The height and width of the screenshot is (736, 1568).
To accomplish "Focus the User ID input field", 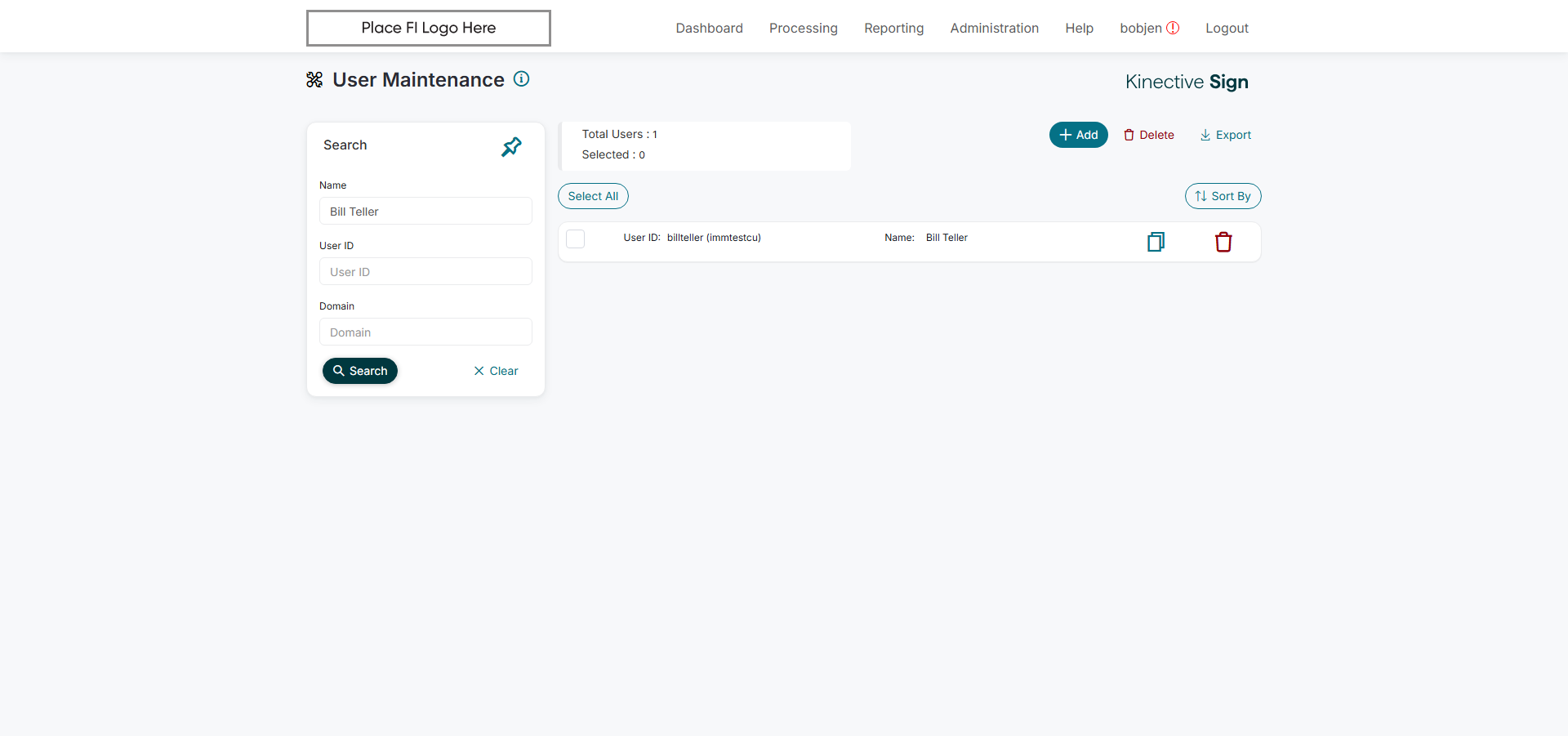I will (425, 271).
